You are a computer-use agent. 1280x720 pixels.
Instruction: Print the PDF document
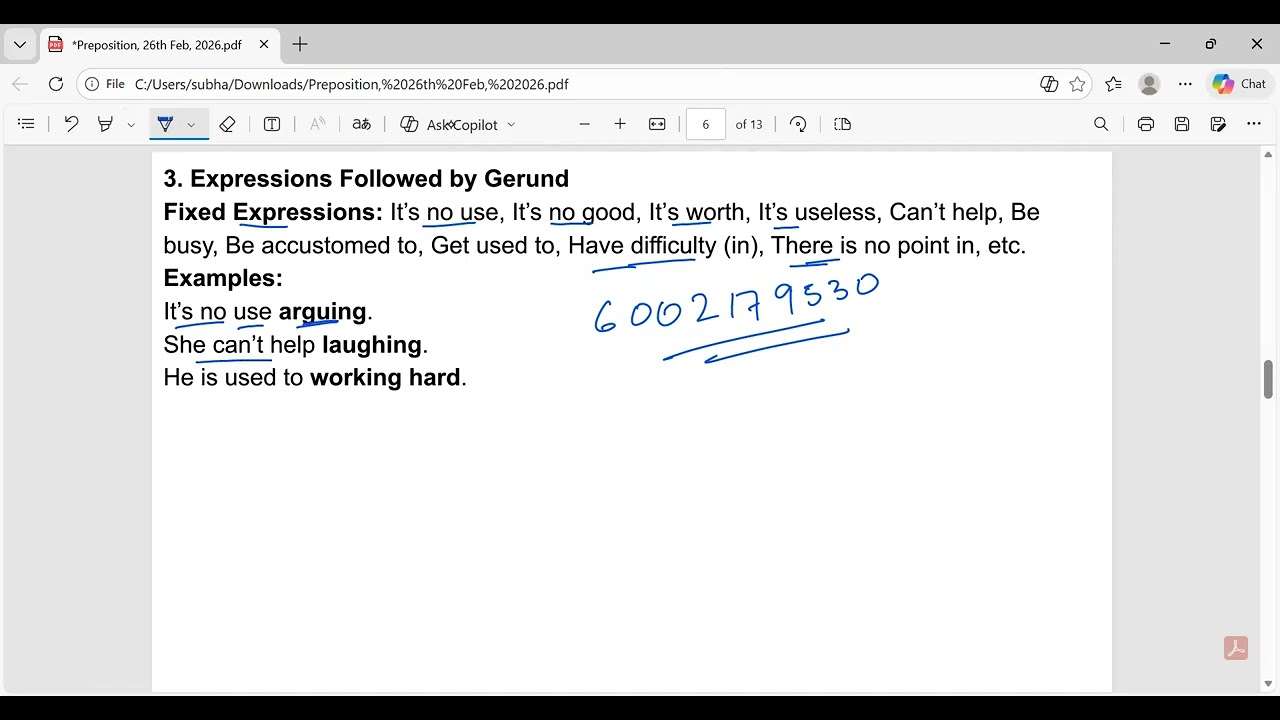[x=1146, y=124]
